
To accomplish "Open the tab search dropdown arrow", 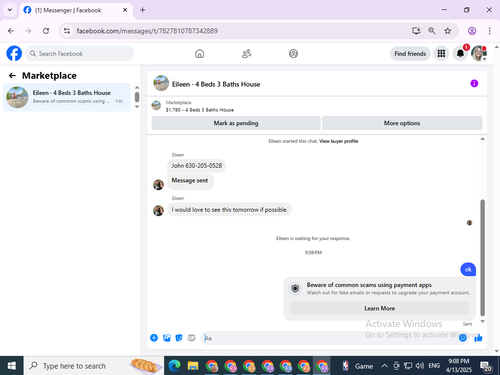I will click(10, 10).
